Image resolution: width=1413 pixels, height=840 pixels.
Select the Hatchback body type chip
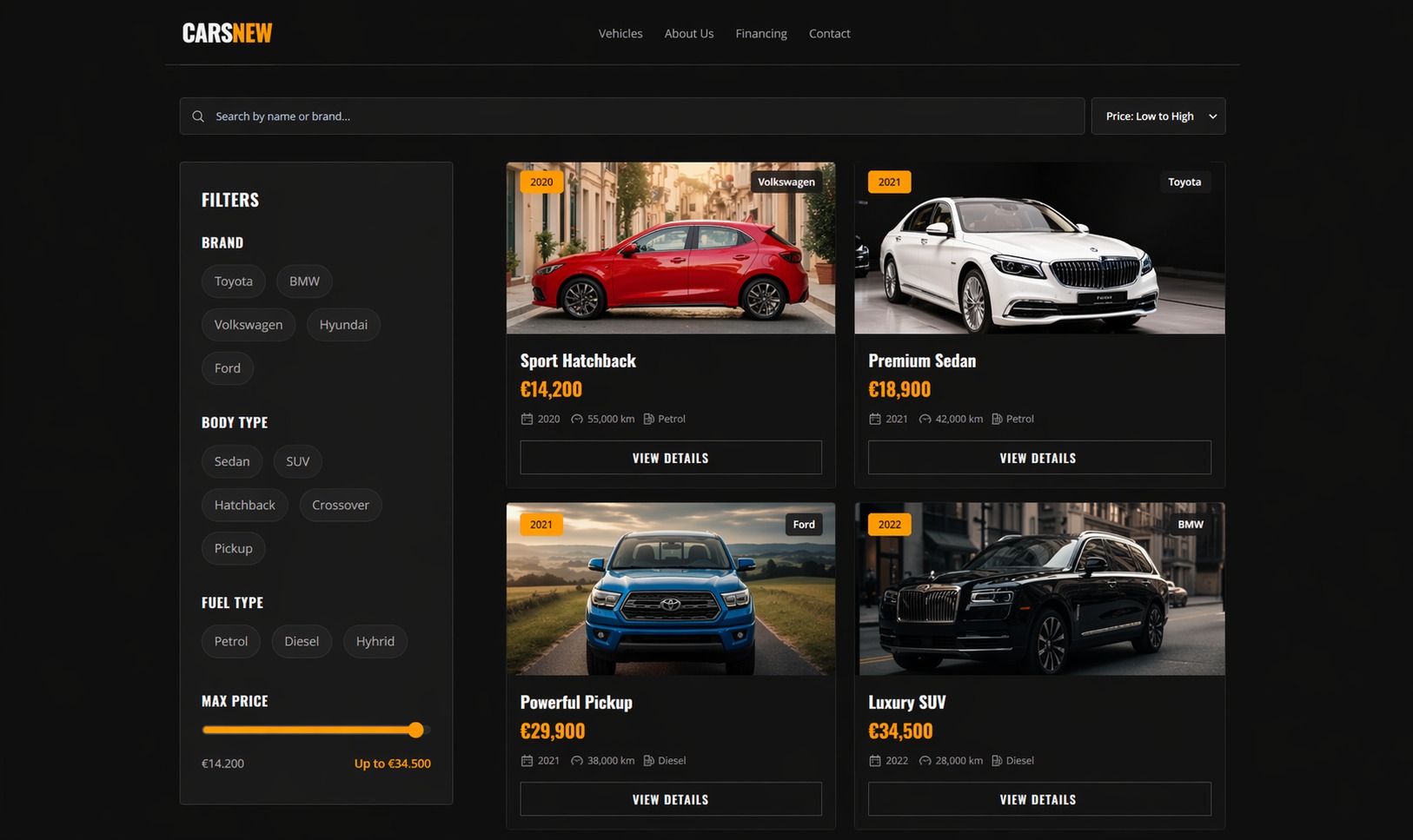244,505
